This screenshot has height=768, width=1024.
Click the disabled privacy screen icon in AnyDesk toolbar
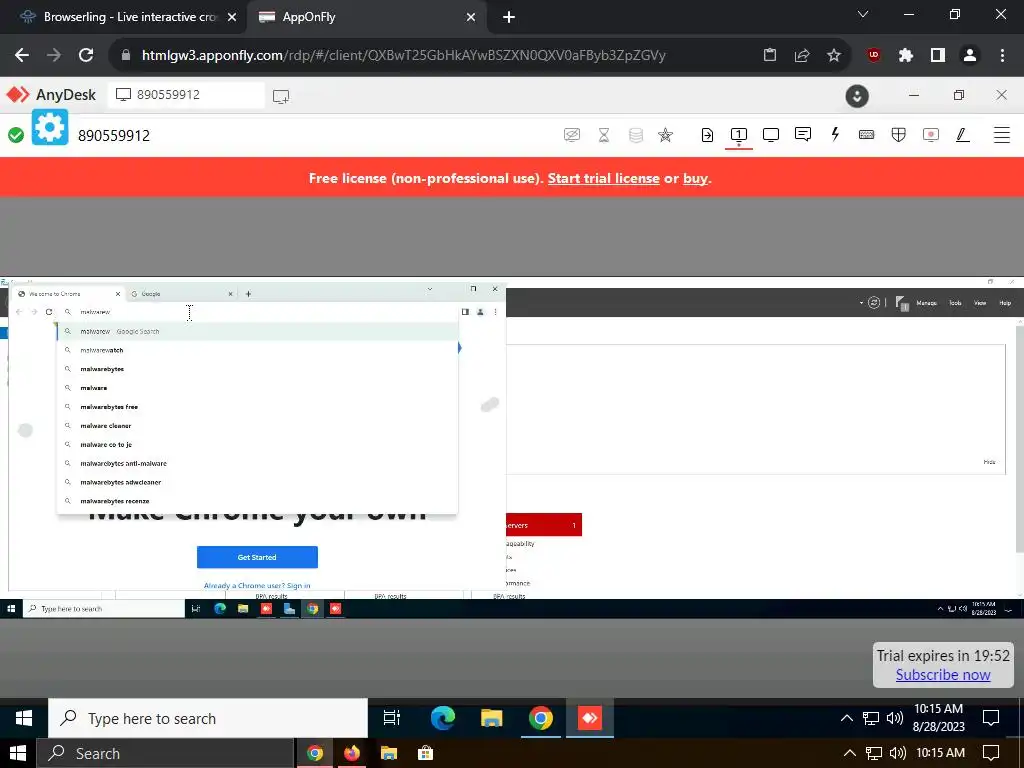click(571, 135)
